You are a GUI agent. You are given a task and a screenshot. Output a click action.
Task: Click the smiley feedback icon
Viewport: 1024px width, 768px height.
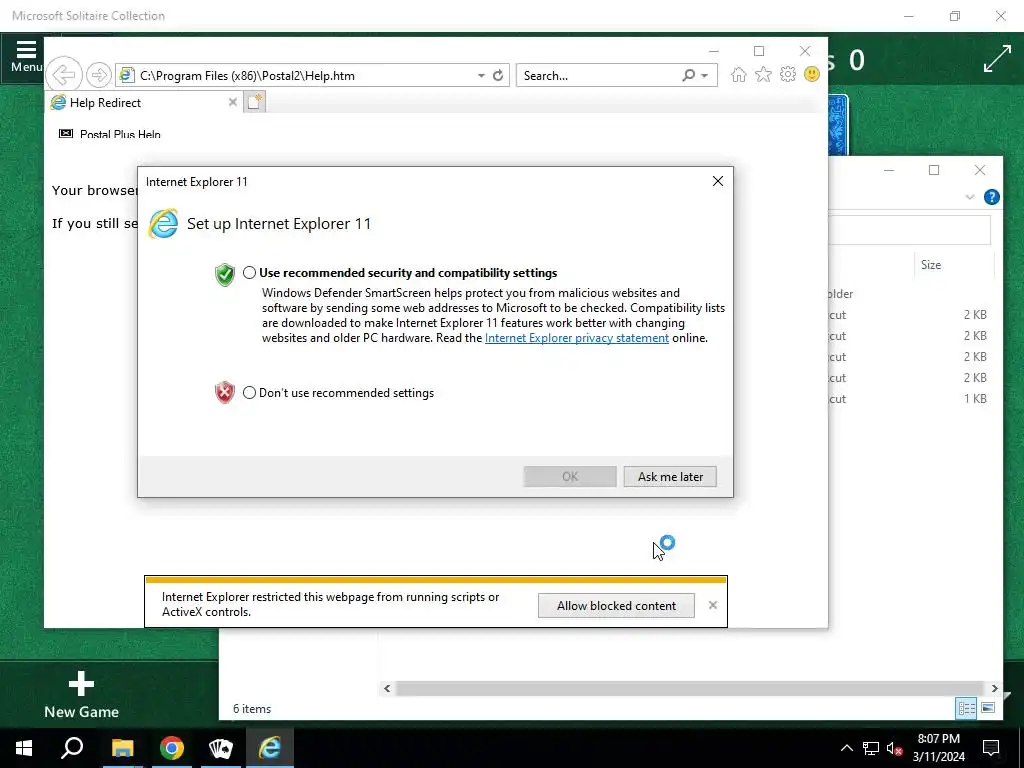click(x=812, y=74)
